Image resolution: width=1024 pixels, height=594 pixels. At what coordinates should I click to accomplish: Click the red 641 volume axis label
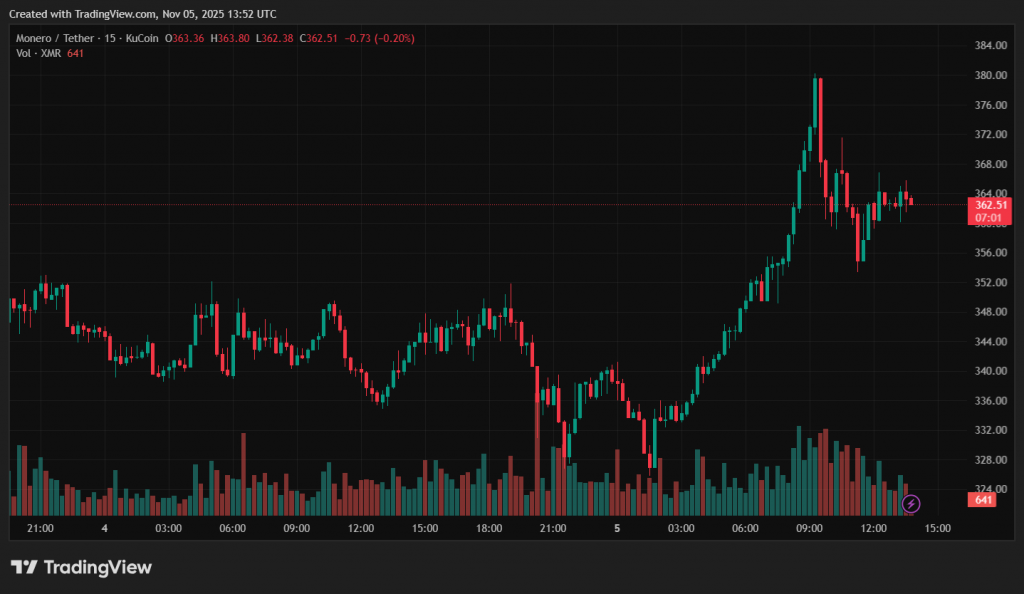pyautogui.click(x=983, y=499)
